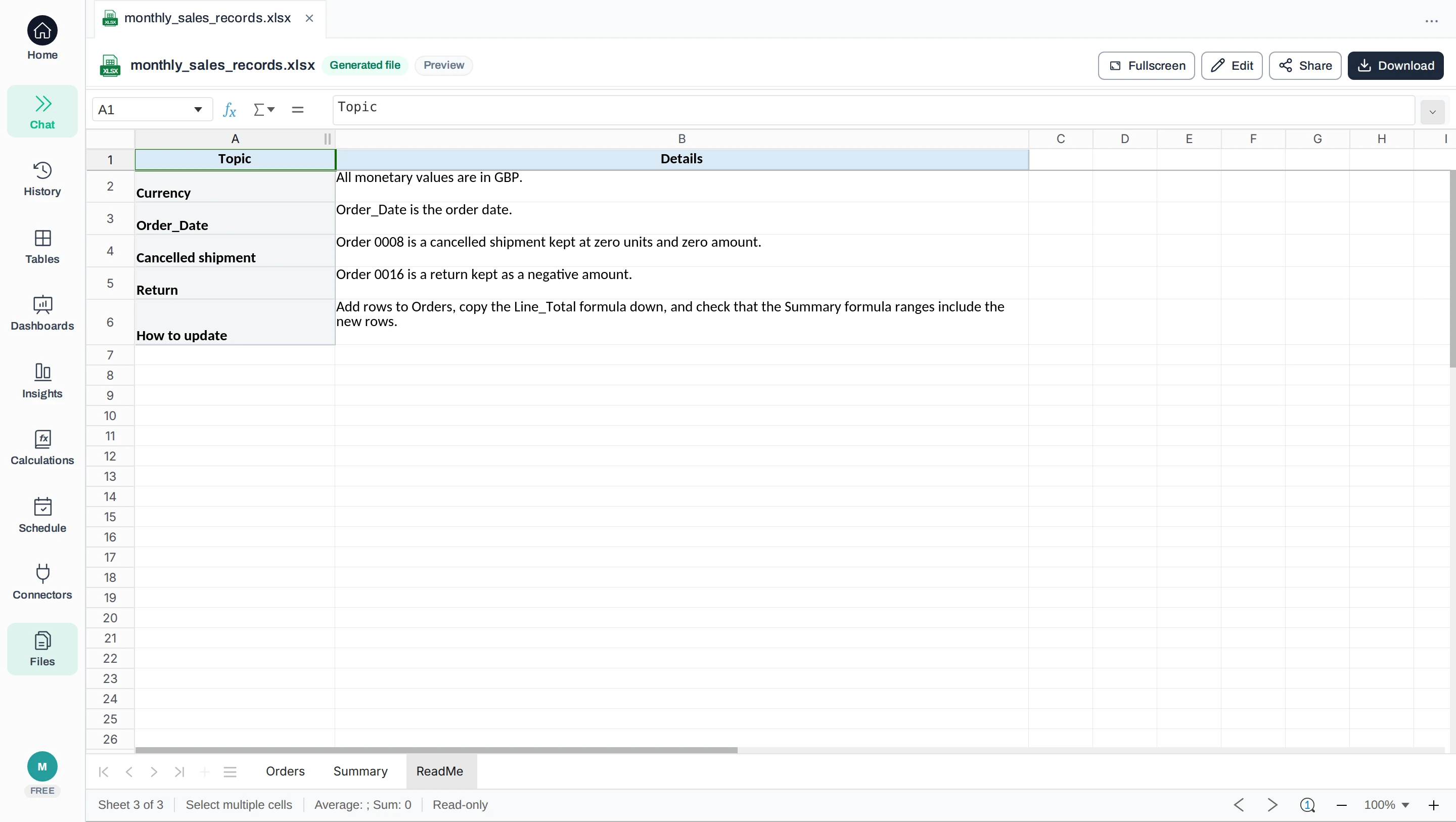Click the formula input field showing Topic

pyautogui.click(x=873, y=110)
